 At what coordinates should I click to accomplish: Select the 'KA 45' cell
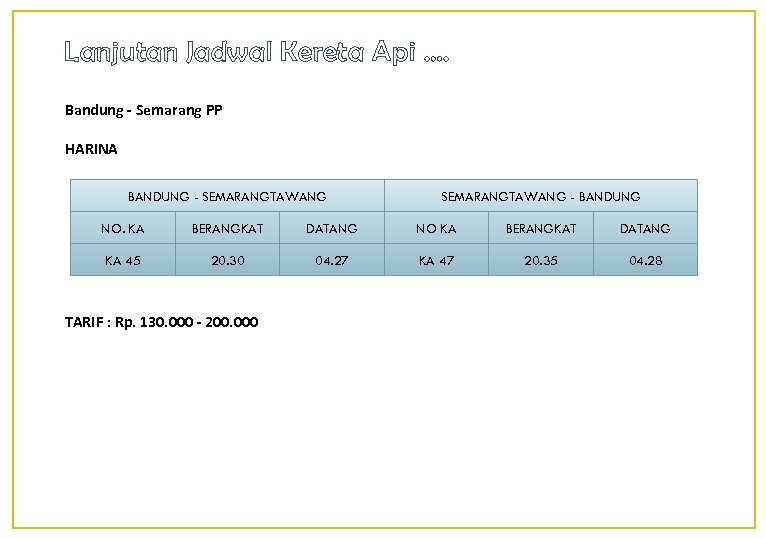click(123, 260)
